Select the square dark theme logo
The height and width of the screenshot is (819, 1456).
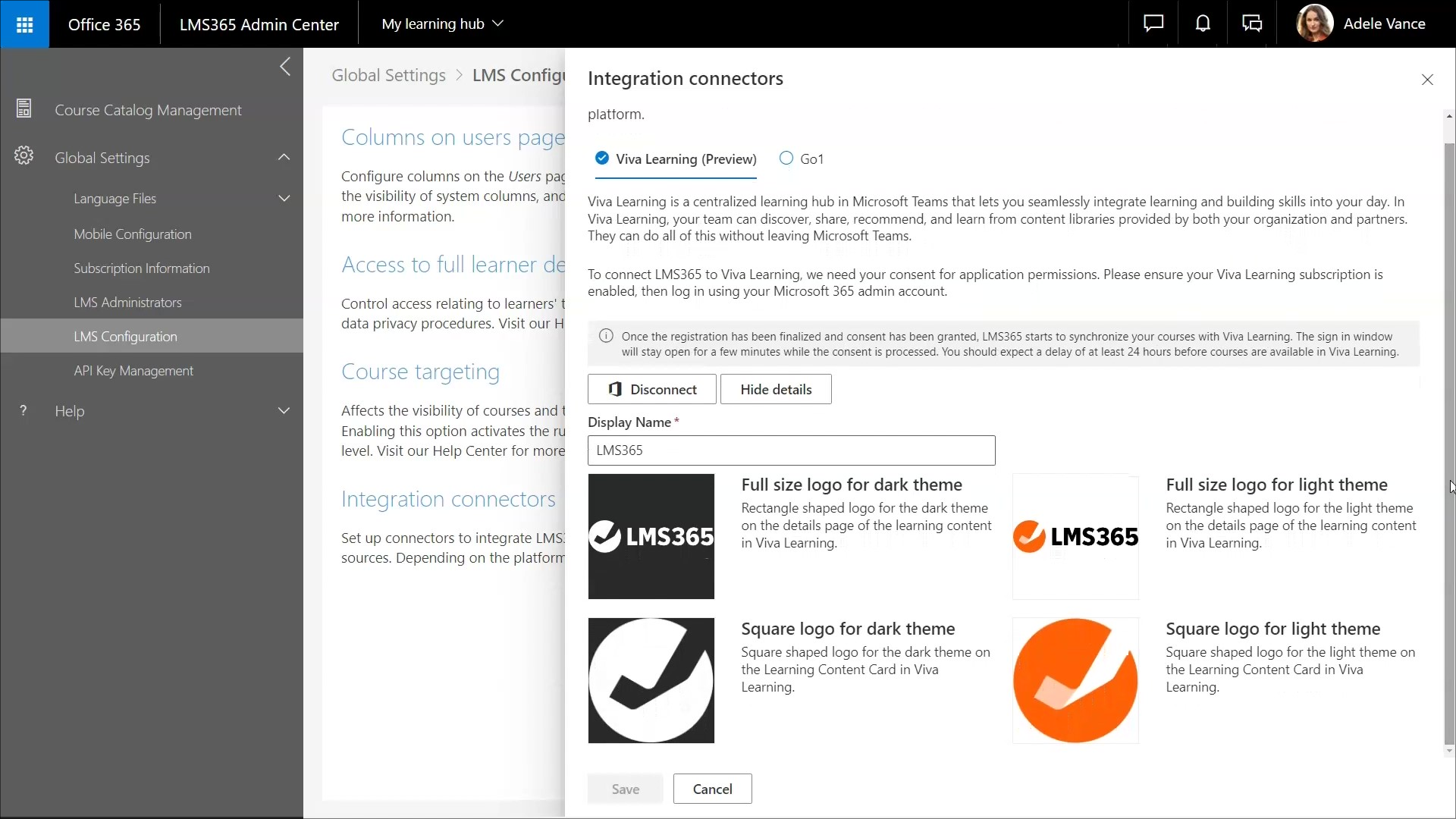pos(651,681)
